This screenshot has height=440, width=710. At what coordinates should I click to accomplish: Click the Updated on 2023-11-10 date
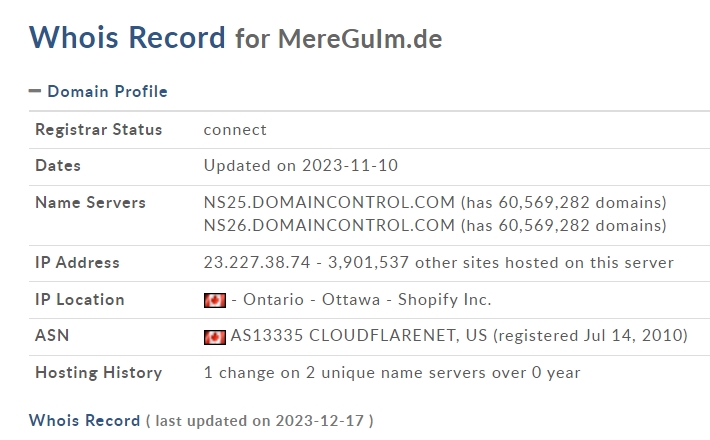[301, 166]
